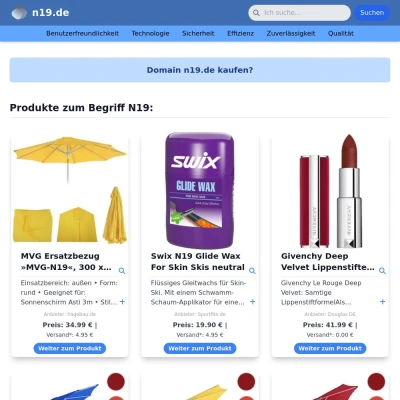
Task: Expand Swix Glide Wax description plus icon
Action: (253, 302)
